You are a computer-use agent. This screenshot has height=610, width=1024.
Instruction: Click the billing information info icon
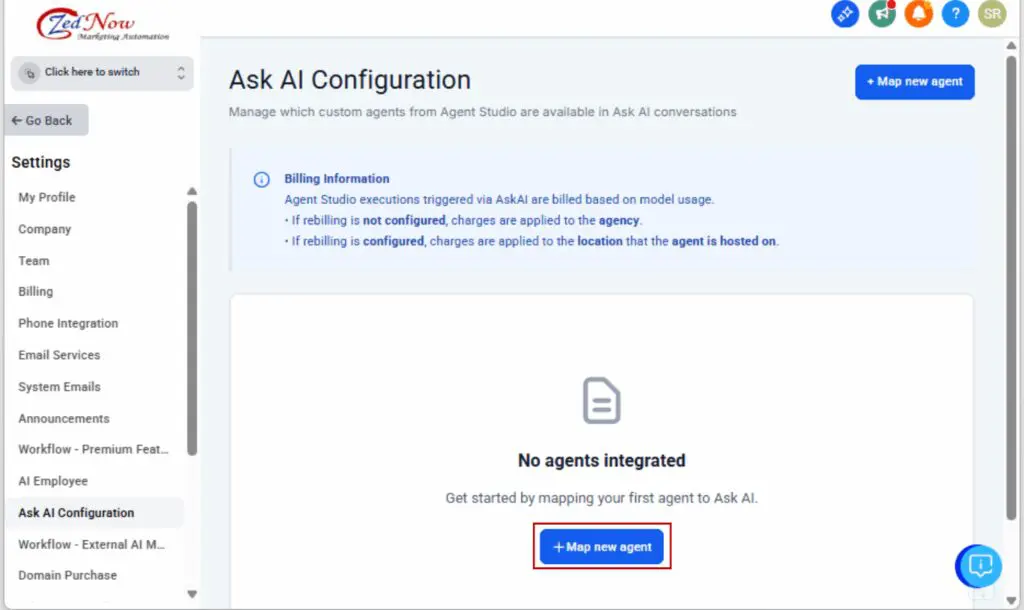click(x=261, y=179)
